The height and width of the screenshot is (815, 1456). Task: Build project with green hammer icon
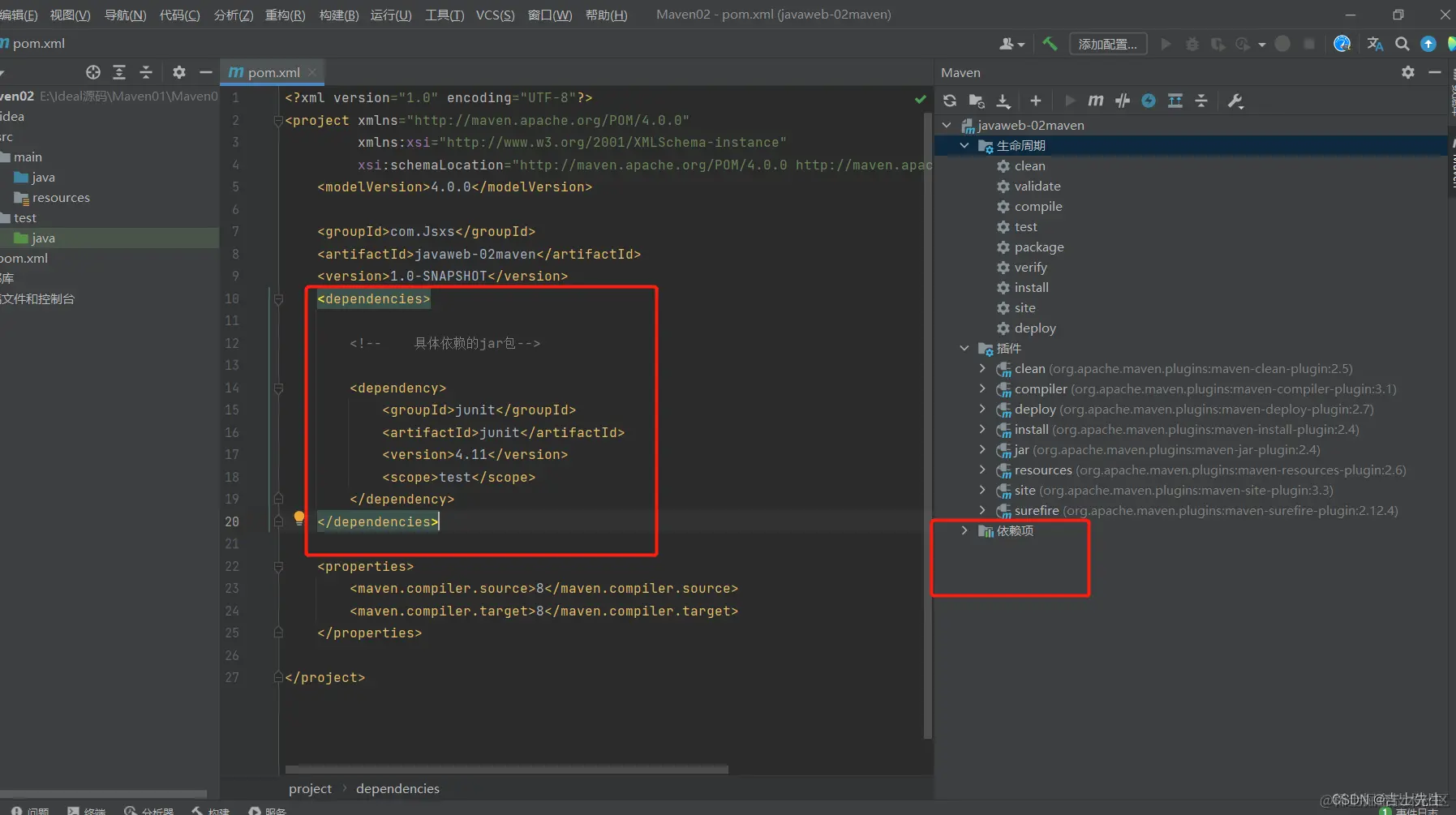[x=1050, y=44]
